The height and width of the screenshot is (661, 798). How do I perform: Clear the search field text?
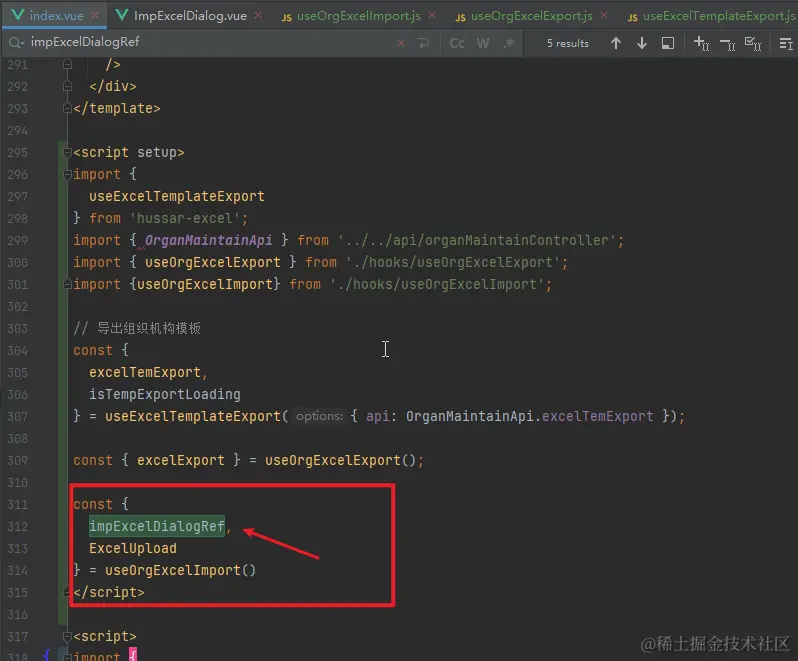tap(401, 43)
